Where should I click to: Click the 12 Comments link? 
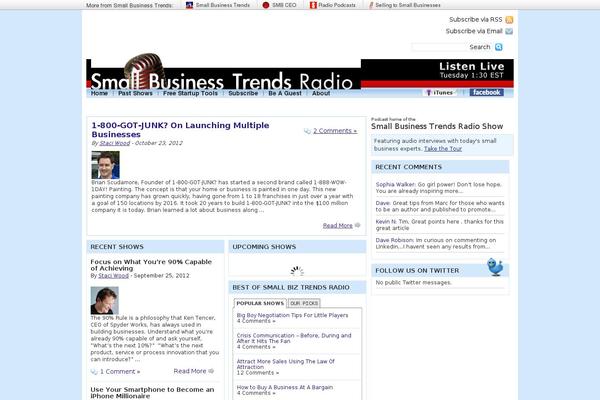coord(258,373)
